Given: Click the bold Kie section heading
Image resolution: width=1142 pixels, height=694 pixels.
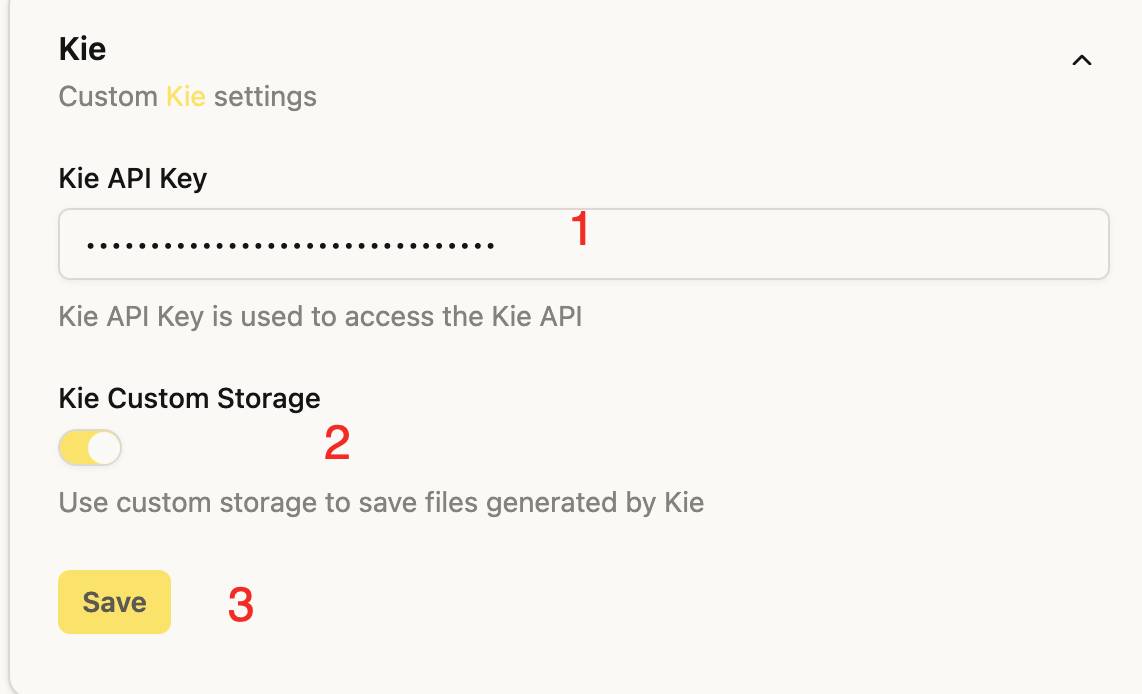Looking at the screenshot, I should (x=82, y=49).
